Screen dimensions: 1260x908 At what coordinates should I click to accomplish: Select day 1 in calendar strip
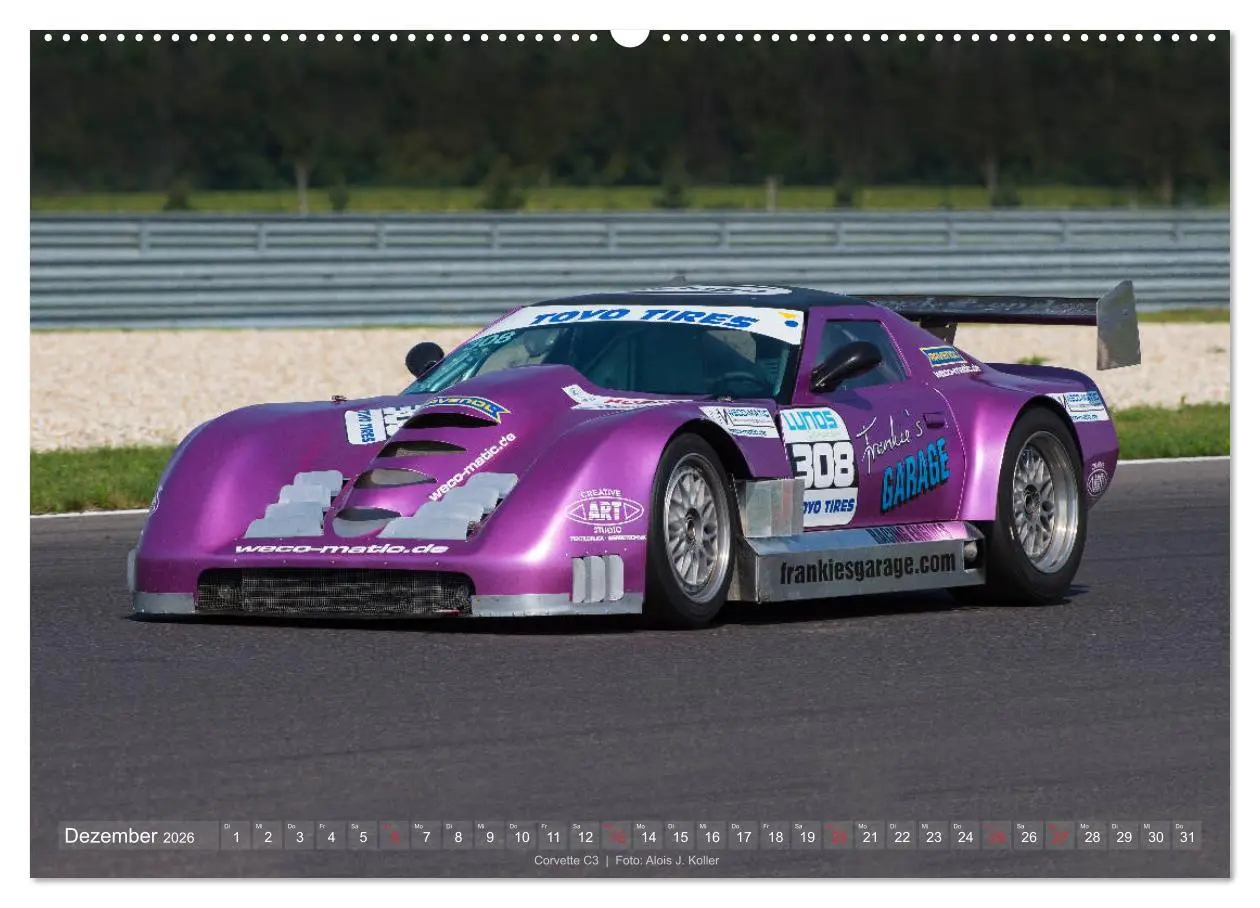[235, 836]
